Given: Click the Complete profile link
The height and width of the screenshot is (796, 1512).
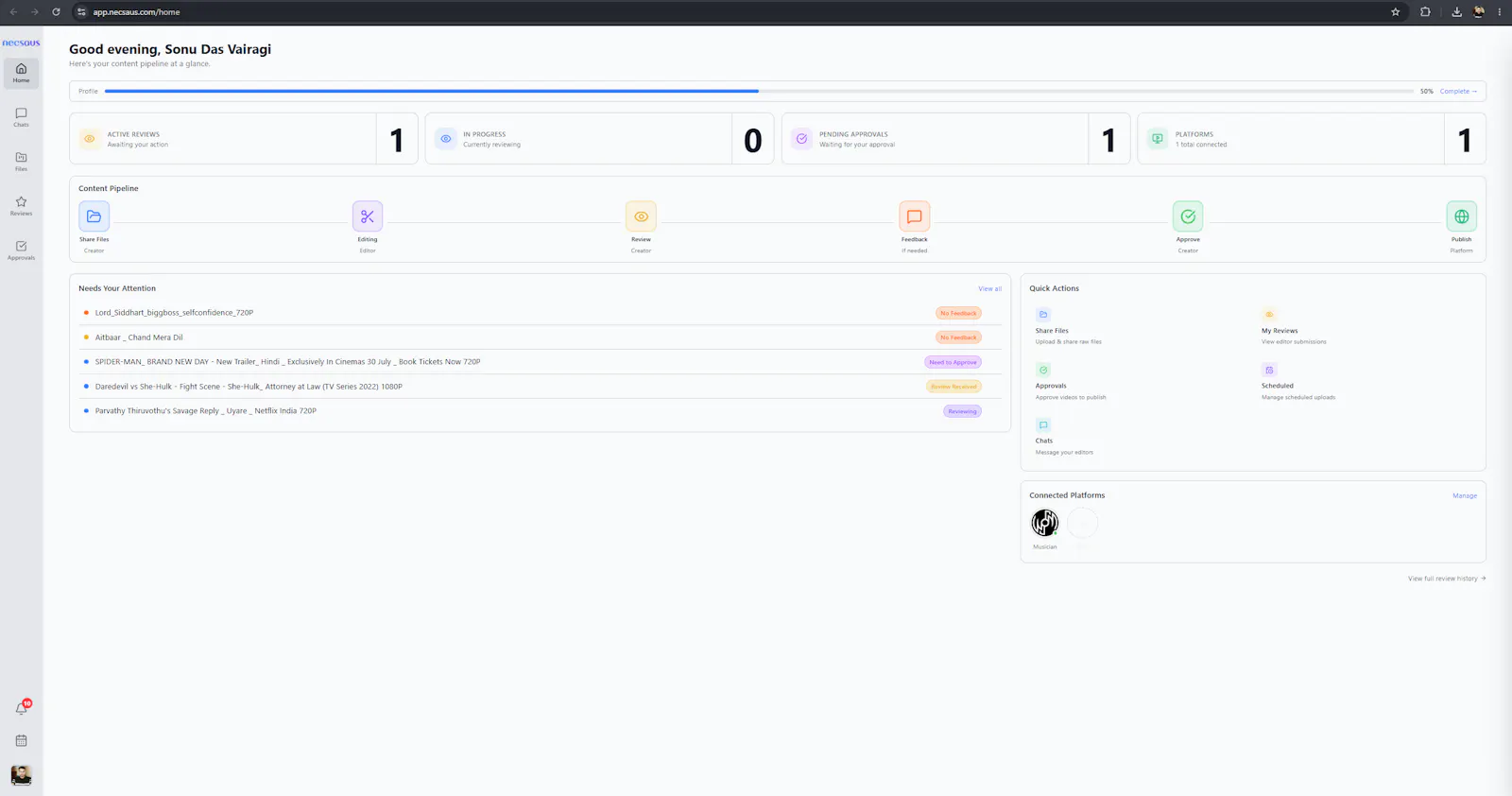Looking at the screenshot, I should pos(1458,91).
